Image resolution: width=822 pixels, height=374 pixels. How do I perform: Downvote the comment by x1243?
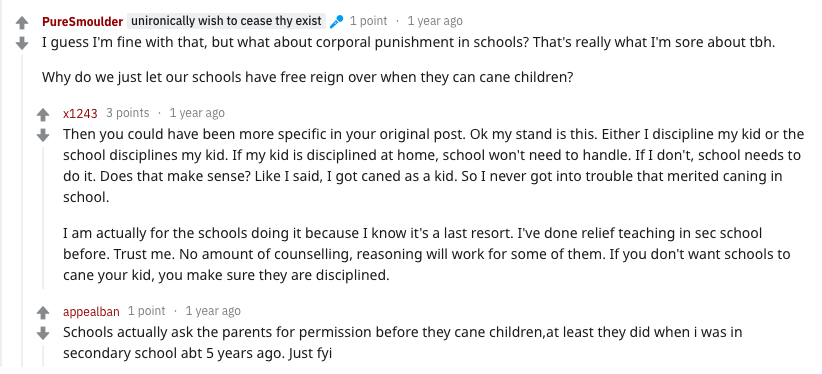pos(43,135)
